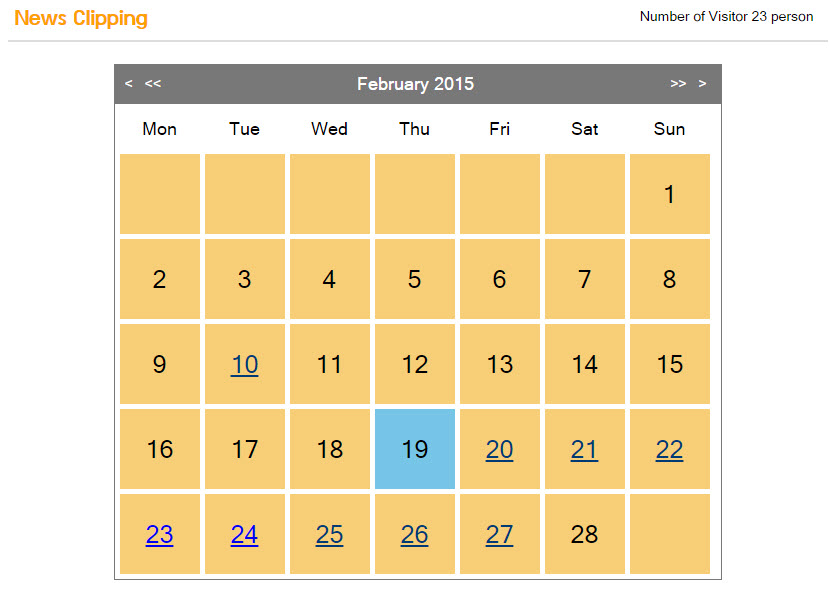
Task: Click the News Clipping heading
Action: click(81, 18)
